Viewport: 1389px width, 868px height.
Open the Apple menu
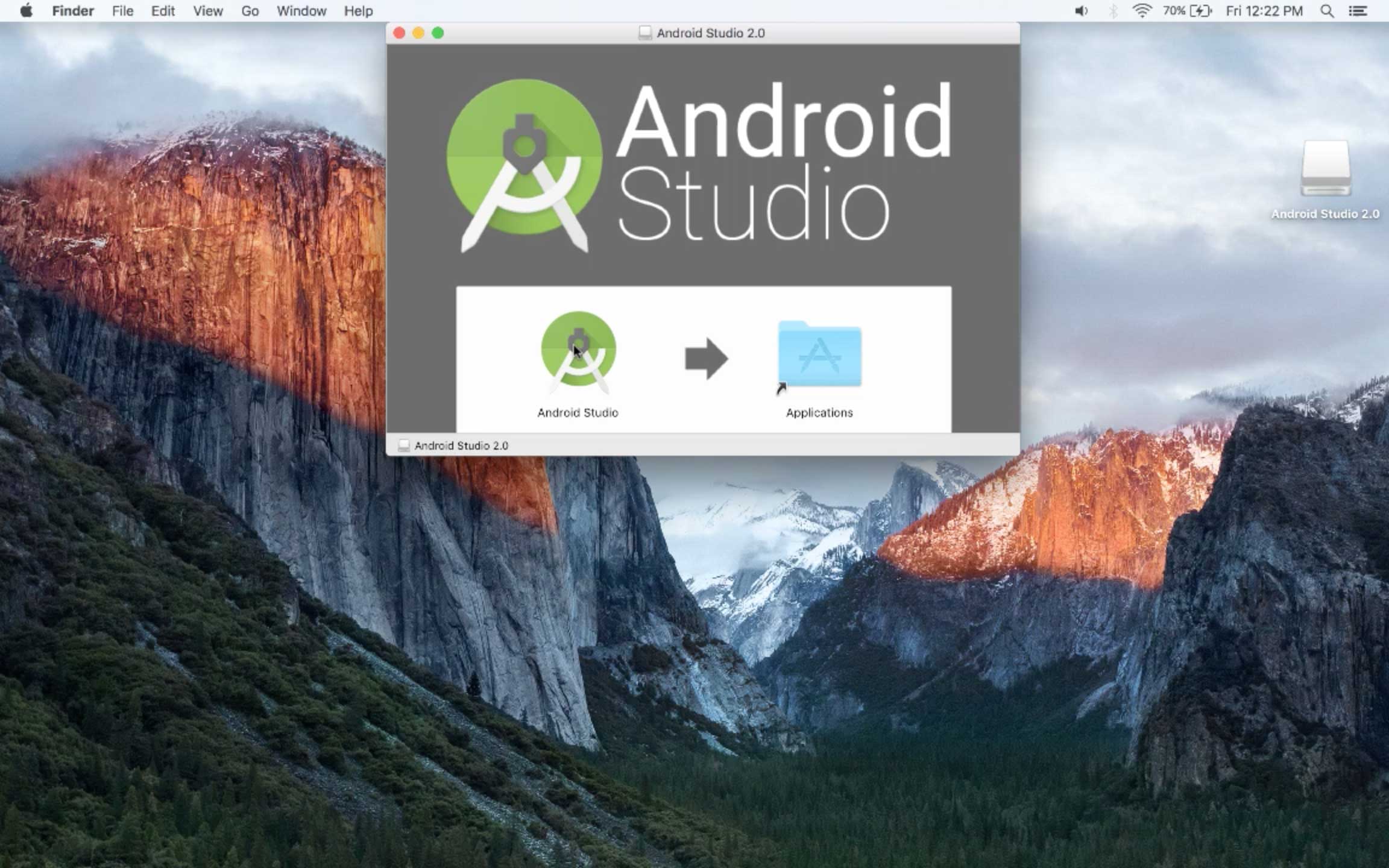tap(25, 10)
